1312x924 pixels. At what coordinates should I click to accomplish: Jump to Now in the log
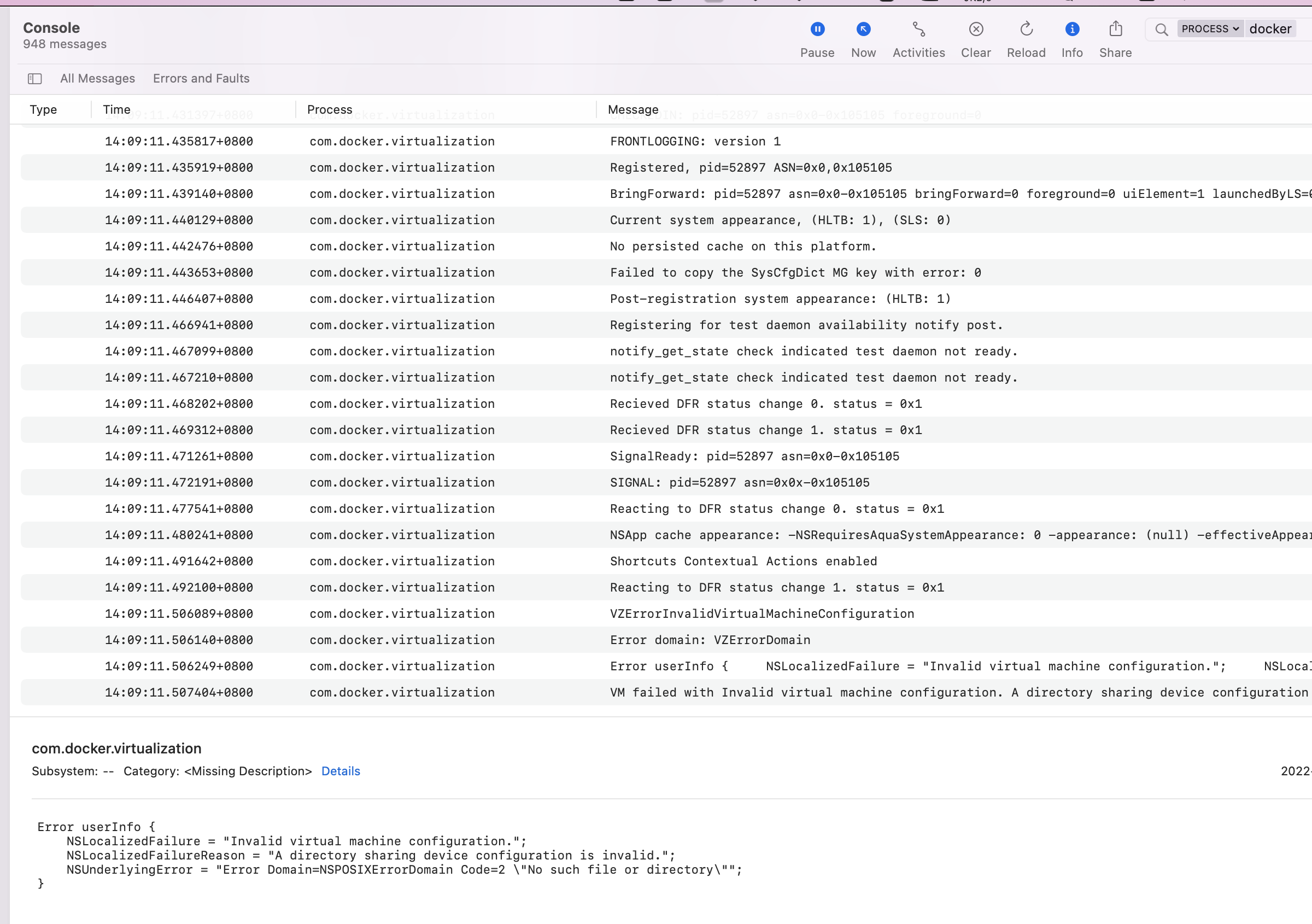pyautogui.click(x=863, y=39)
